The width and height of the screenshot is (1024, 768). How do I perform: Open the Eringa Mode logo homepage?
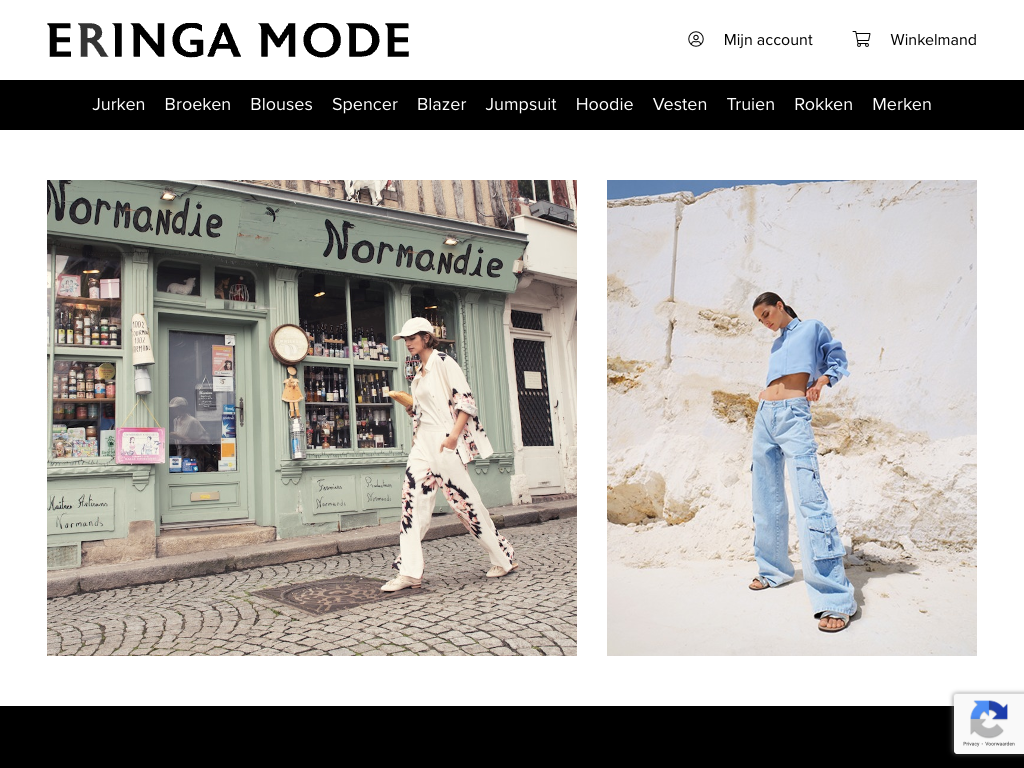(x=229, y=40)
